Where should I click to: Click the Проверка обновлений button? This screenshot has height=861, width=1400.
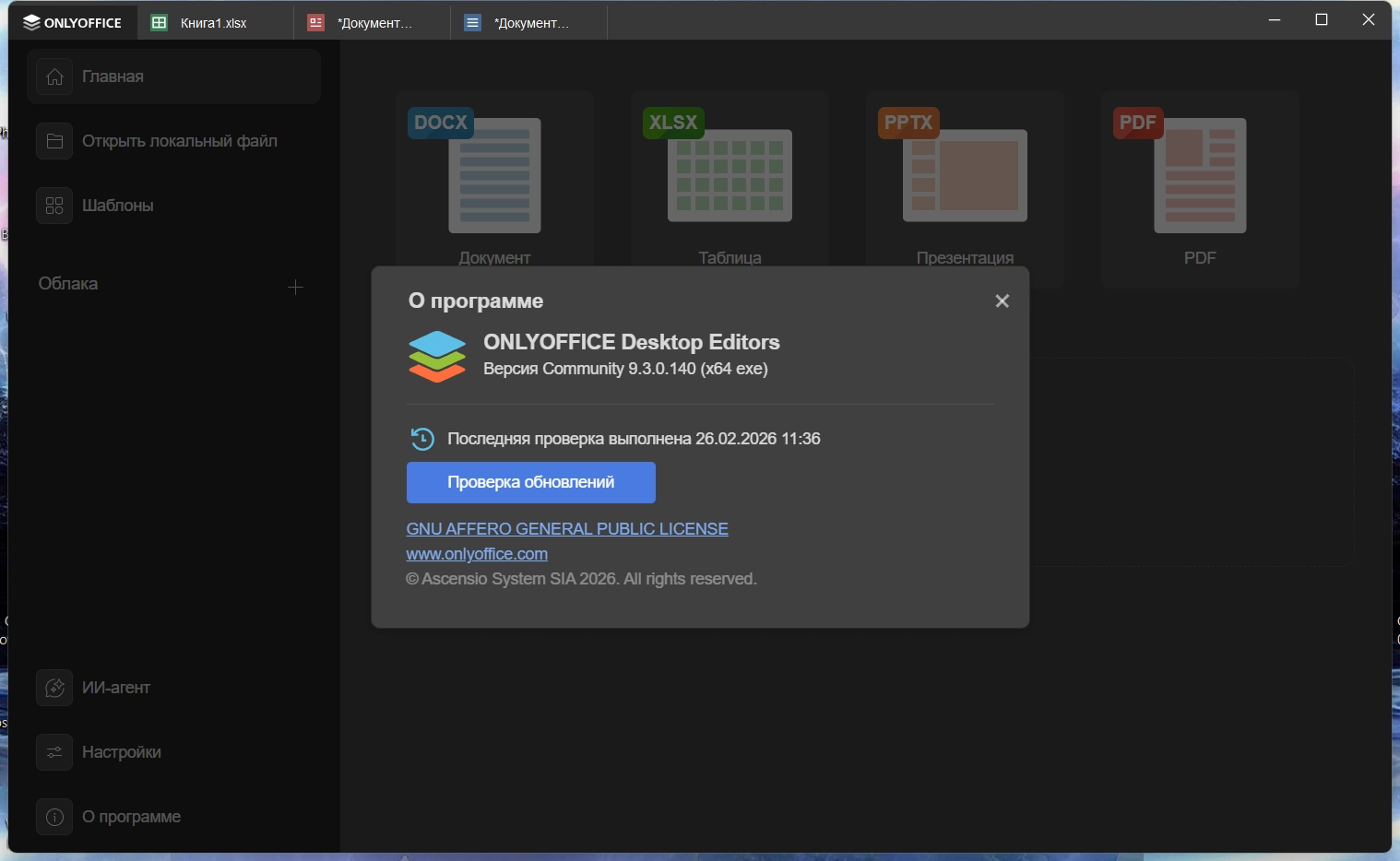pos(531,482)
